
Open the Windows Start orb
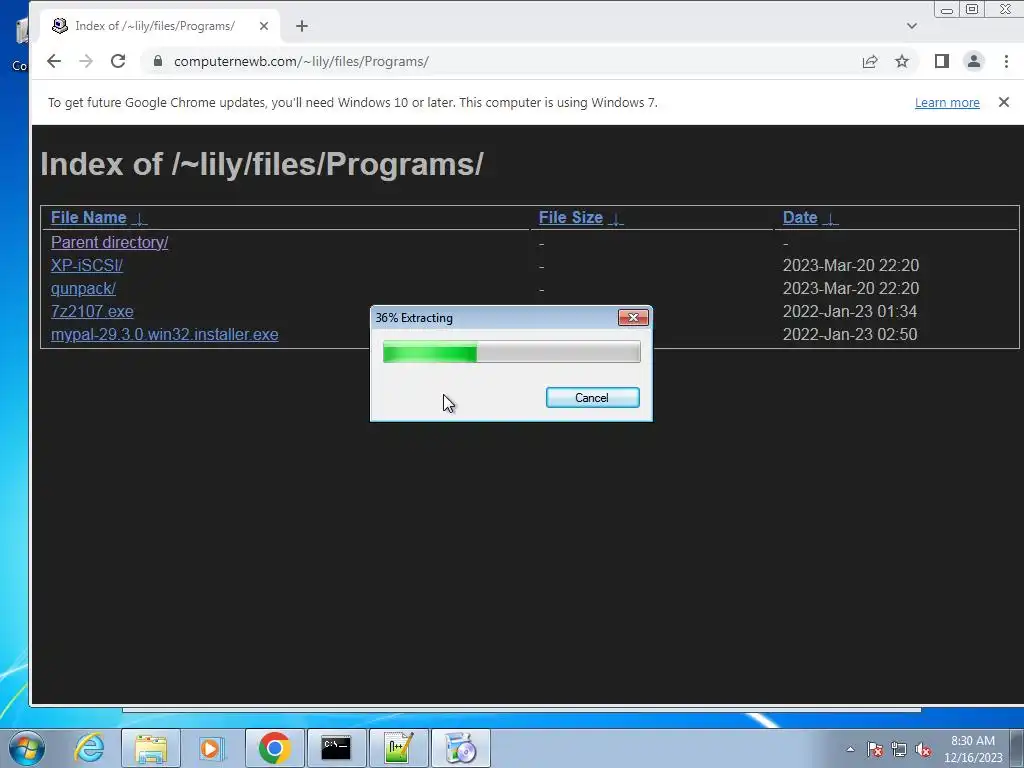point(26,748)
